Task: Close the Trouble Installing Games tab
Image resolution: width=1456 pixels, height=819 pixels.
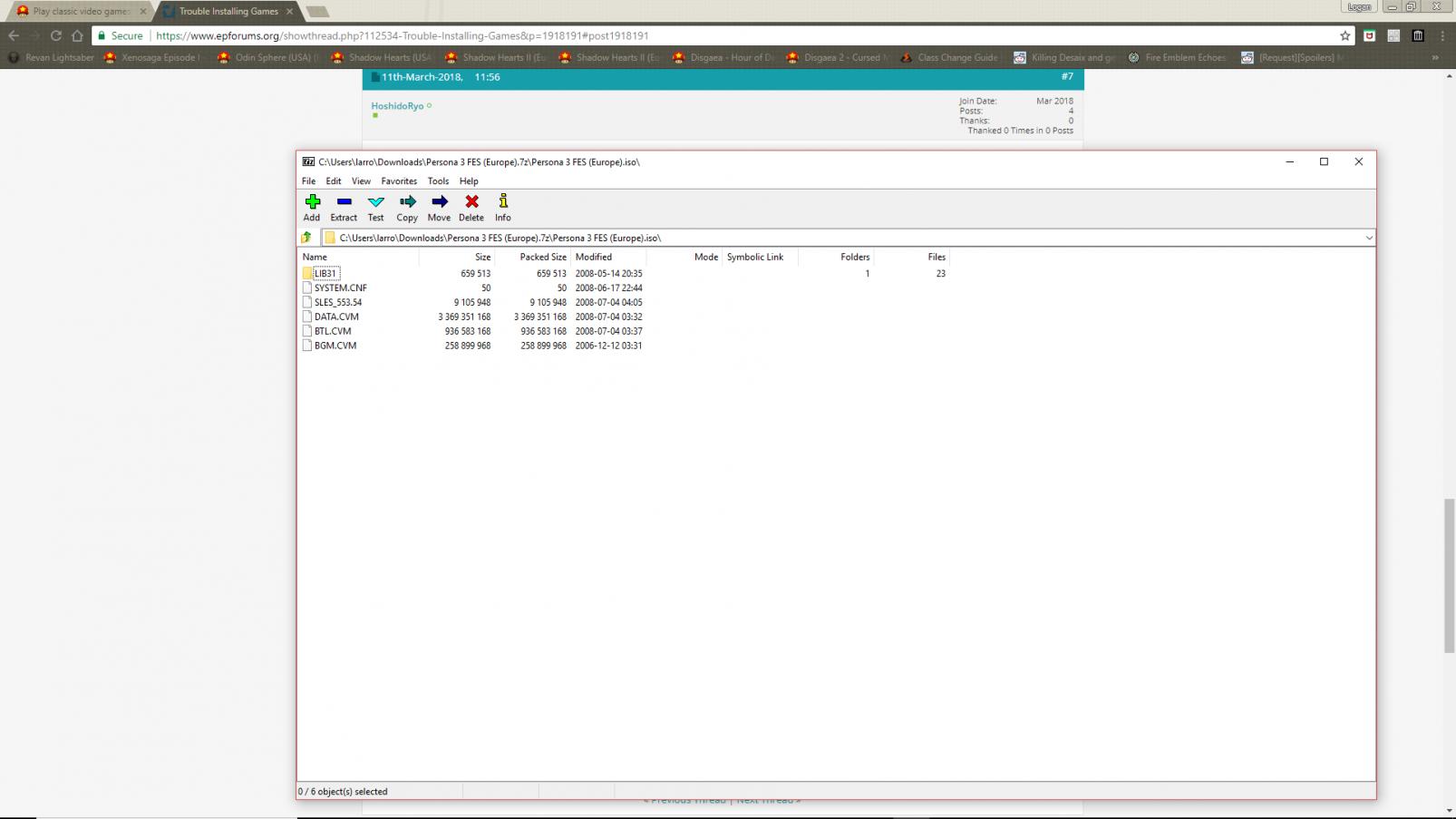Action: [290, 12]
